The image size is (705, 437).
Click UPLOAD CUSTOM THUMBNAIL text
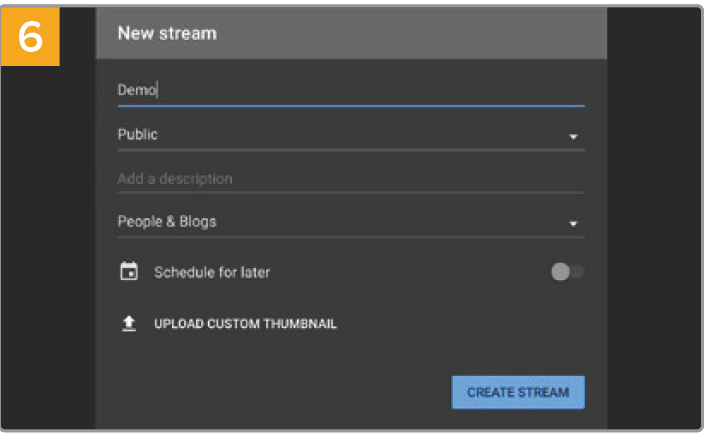coord(245,324)
